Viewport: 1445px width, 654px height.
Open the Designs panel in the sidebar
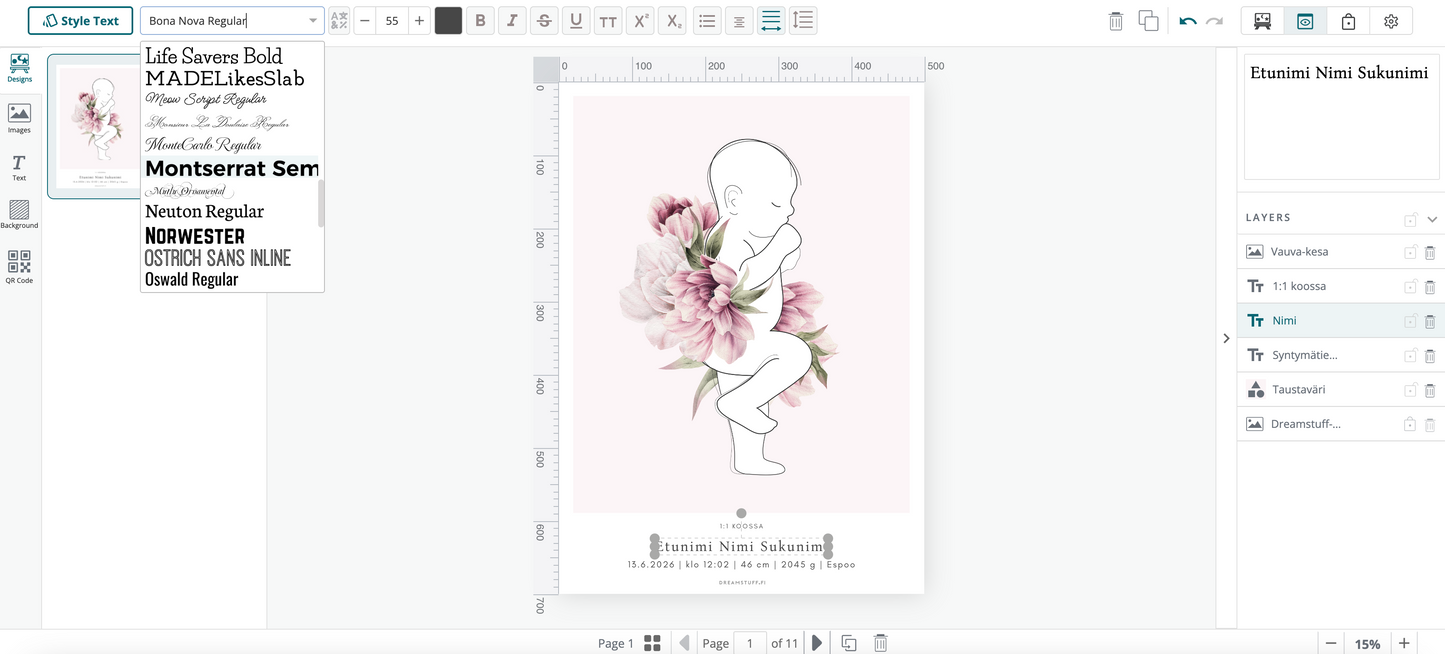(19, 68)
